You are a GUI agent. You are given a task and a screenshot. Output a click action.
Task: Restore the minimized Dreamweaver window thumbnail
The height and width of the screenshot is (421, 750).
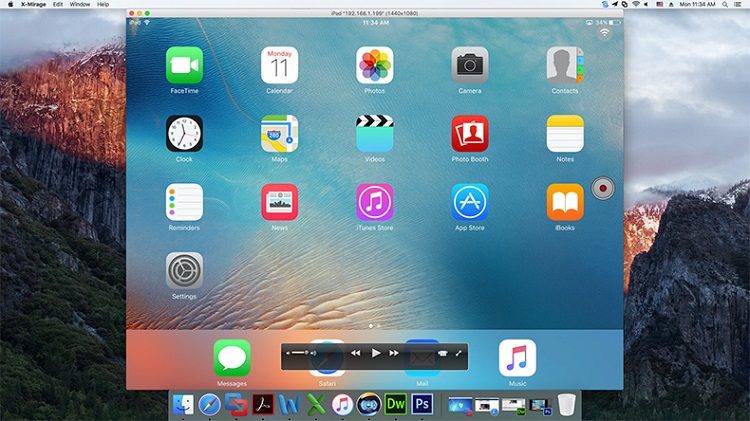click(514, 406)
